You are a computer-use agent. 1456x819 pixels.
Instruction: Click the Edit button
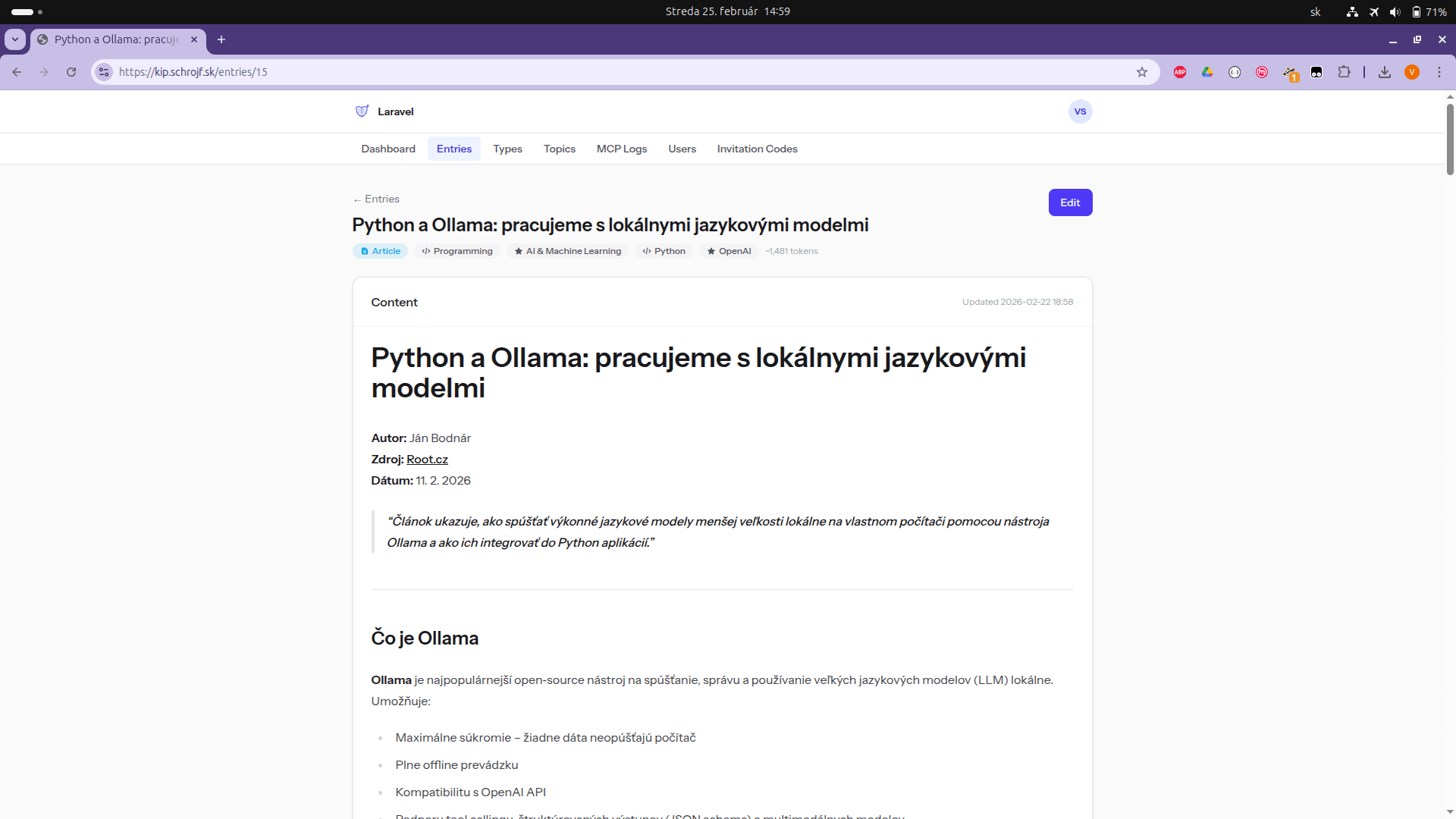[1070, 202]
